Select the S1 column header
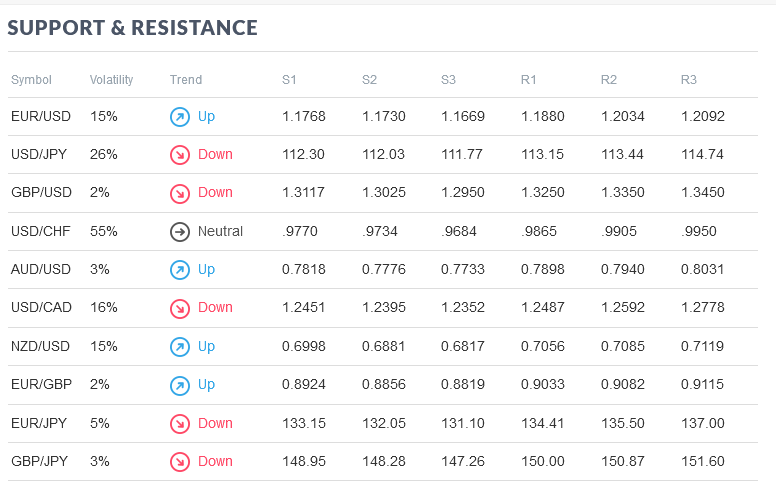Screen dimensions: 776x483 pyautogui.click(x=289, y=80)
